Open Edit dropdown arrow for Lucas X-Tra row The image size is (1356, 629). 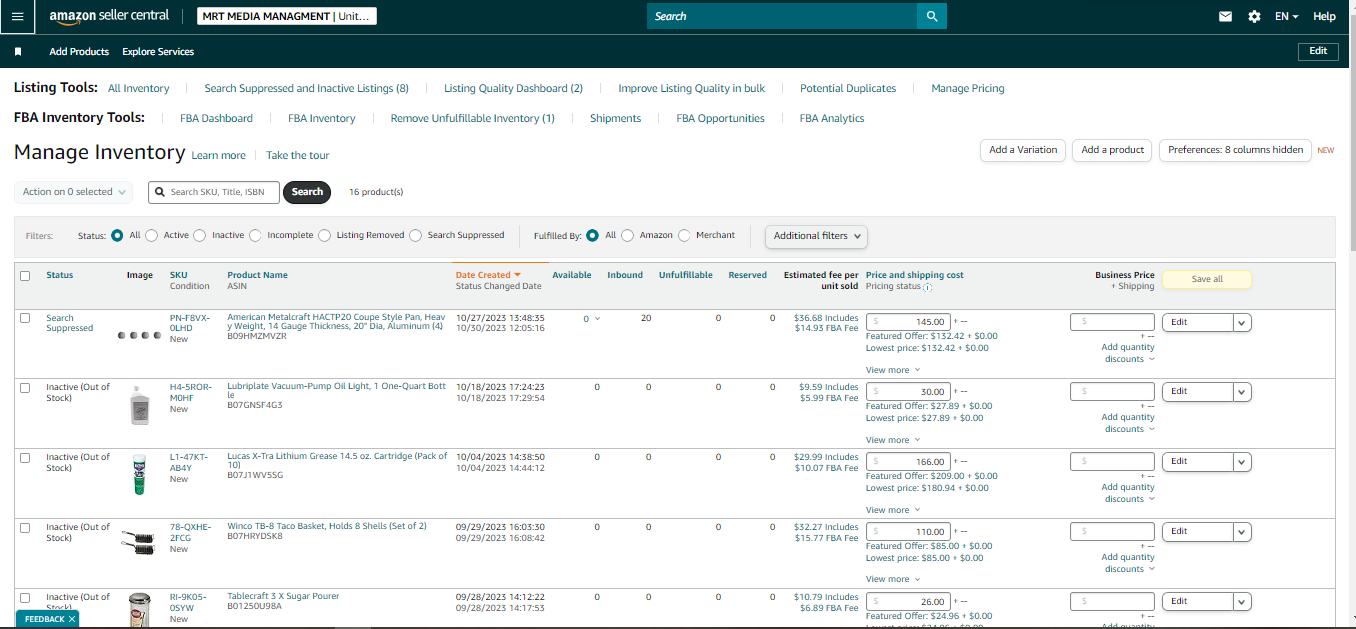point(1242,462)
